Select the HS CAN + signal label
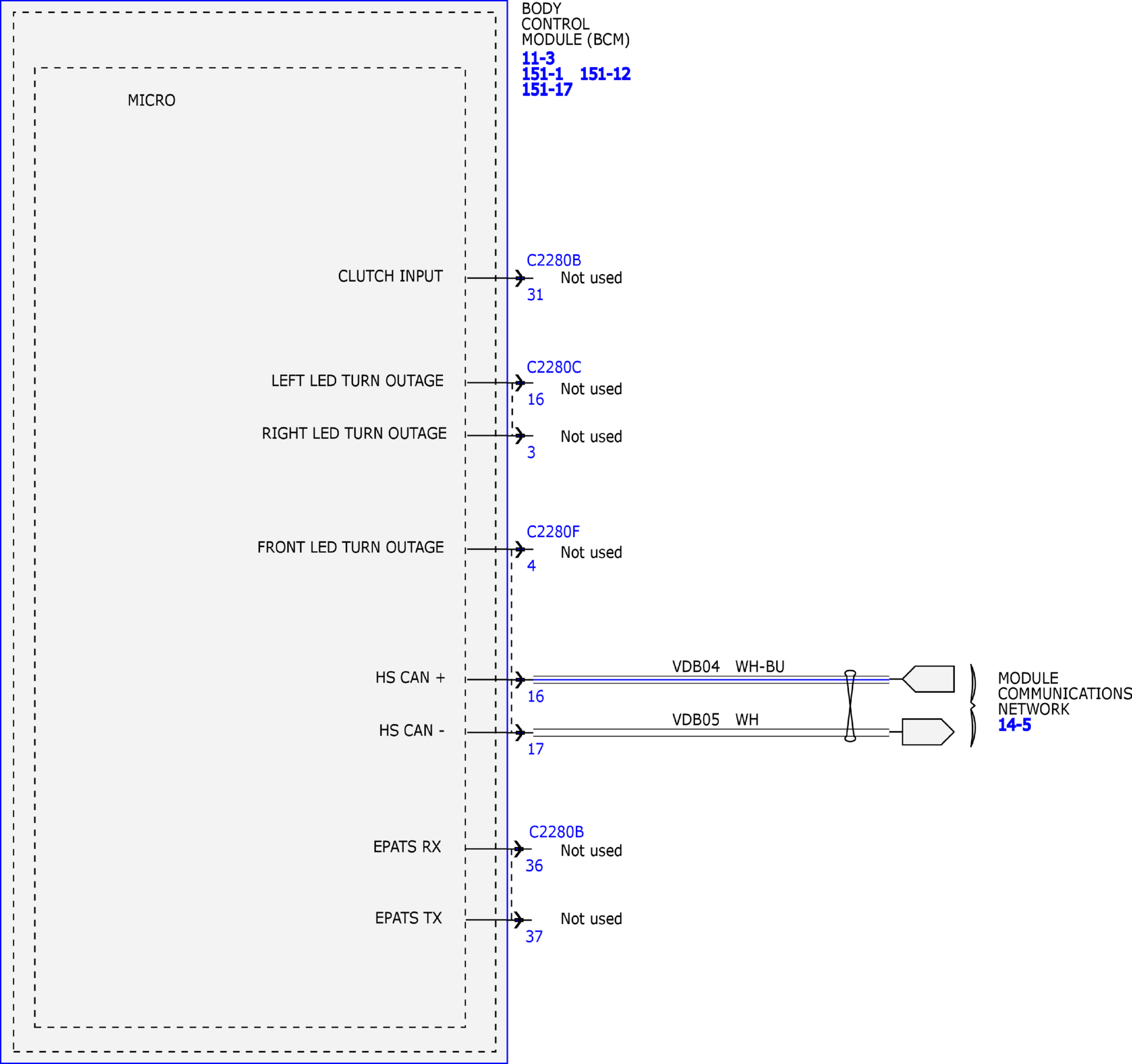 coord(410,678)
